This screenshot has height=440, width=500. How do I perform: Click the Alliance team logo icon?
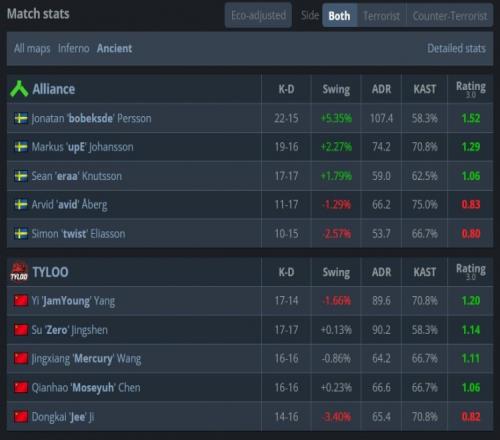coord(19,89)
